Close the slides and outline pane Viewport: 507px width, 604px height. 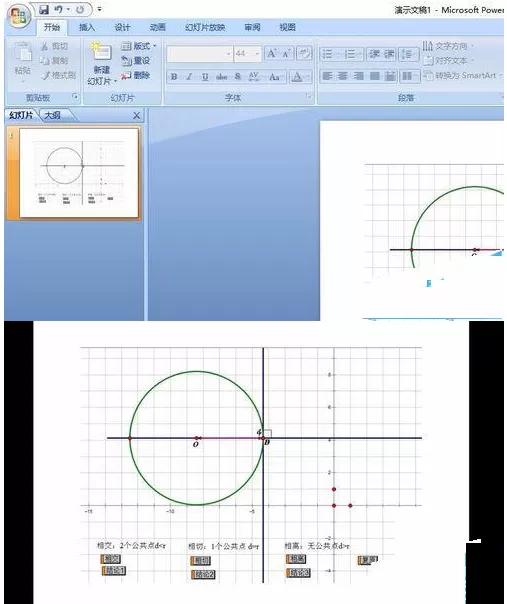click(x=136, y=116)
